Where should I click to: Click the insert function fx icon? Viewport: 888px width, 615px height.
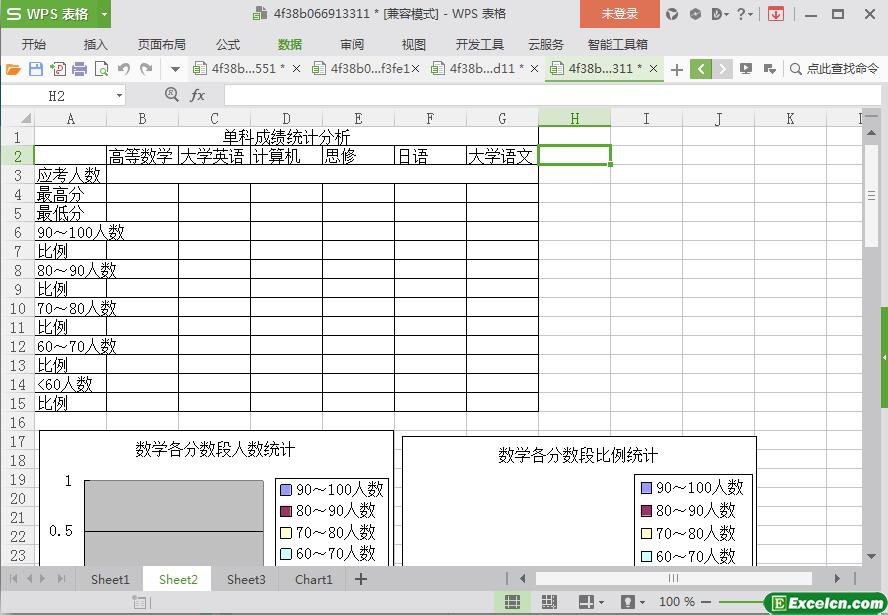198,95
